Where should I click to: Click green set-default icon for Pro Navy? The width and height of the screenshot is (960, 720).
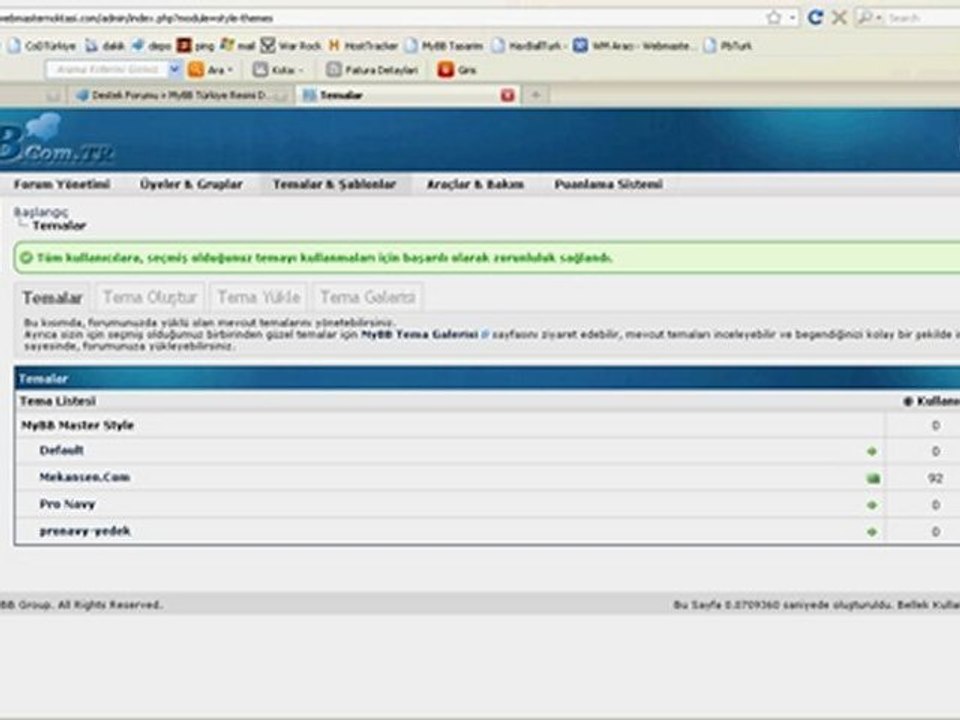point(872,506)
